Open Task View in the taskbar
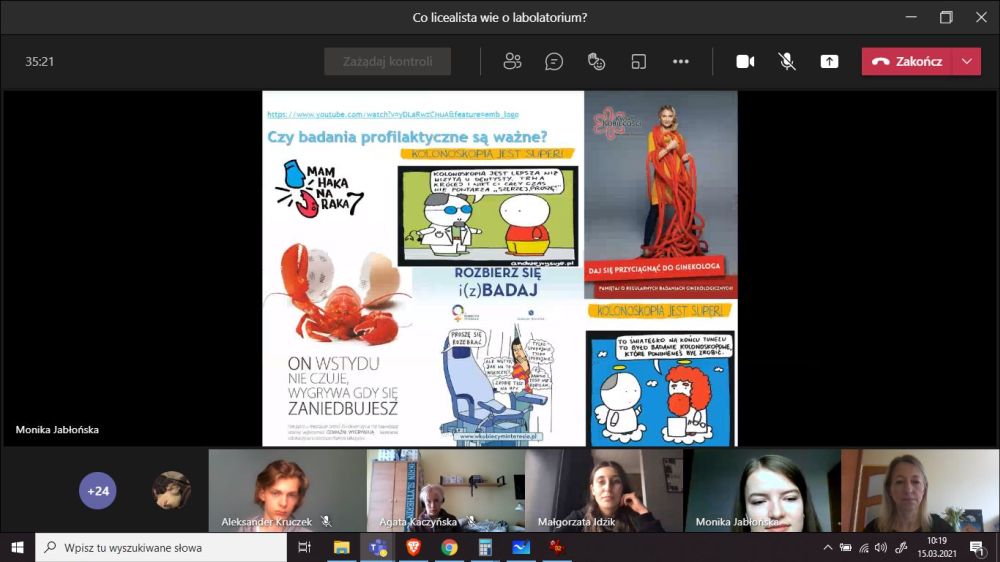 [x=304, y=547]
